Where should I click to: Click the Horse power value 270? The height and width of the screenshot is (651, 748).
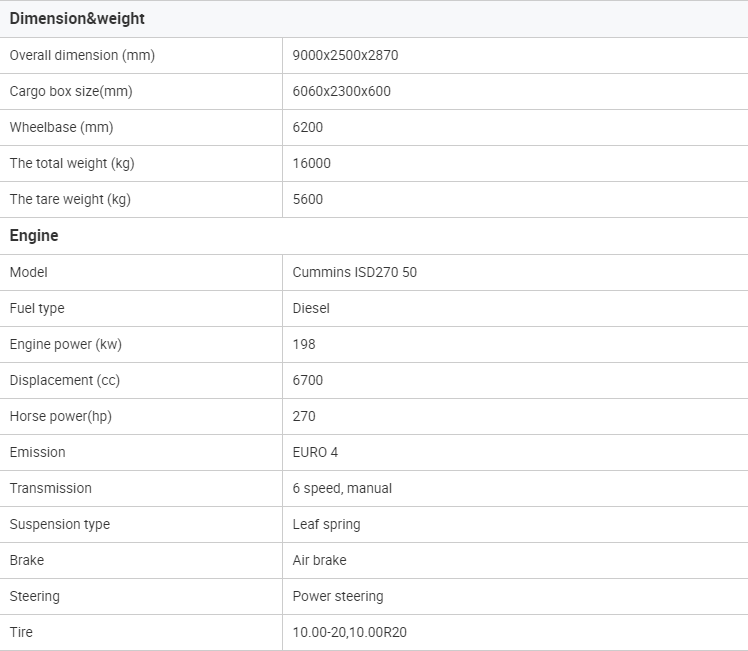coord(304,416)
